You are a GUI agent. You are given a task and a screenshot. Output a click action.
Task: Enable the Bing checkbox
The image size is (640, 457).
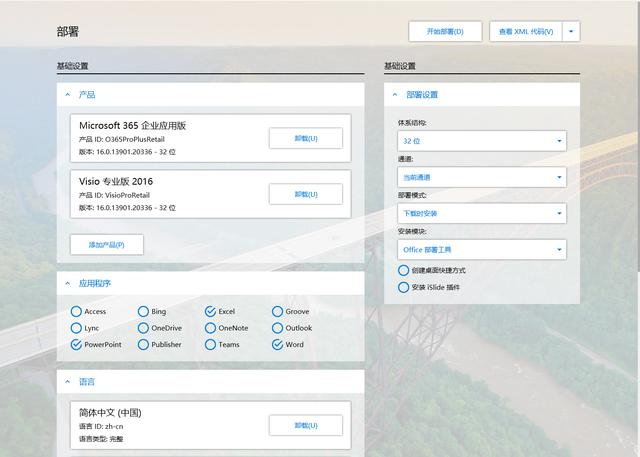143,311
